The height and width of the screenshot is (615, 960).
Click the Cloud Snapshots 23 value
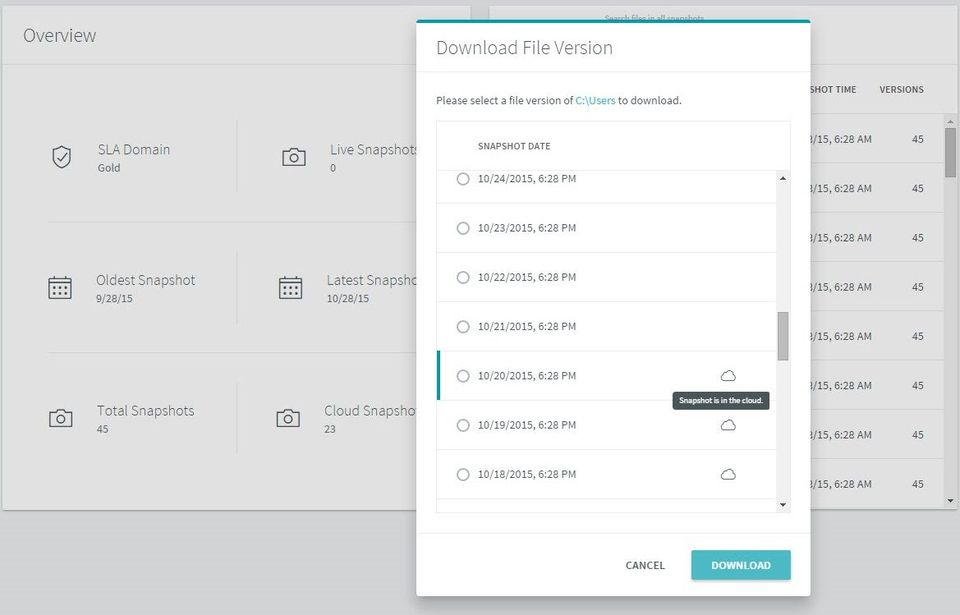pos(330,429)
